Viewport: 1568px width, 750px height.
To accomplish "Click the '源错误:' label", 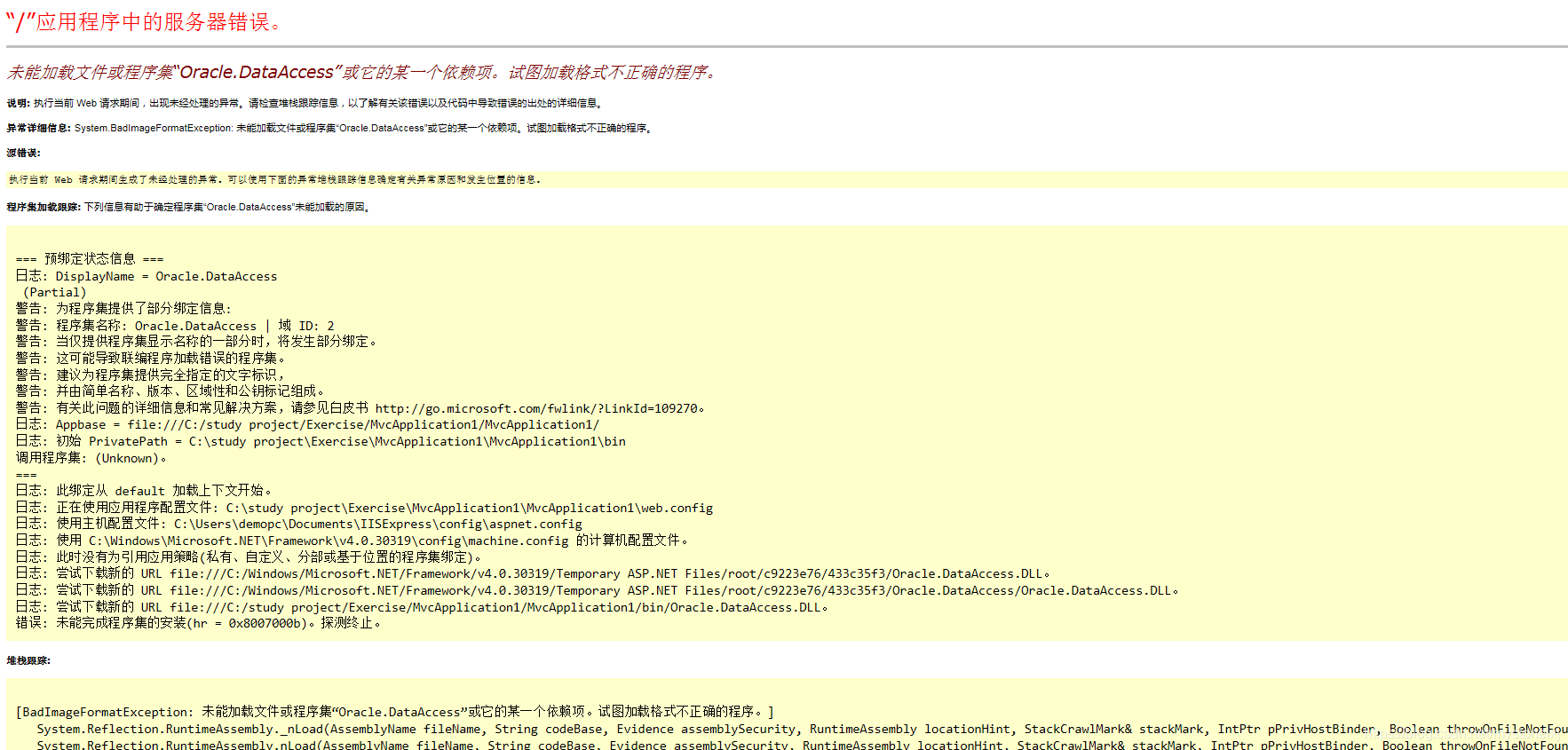I will pyautogui.click(x=23, y=153).
